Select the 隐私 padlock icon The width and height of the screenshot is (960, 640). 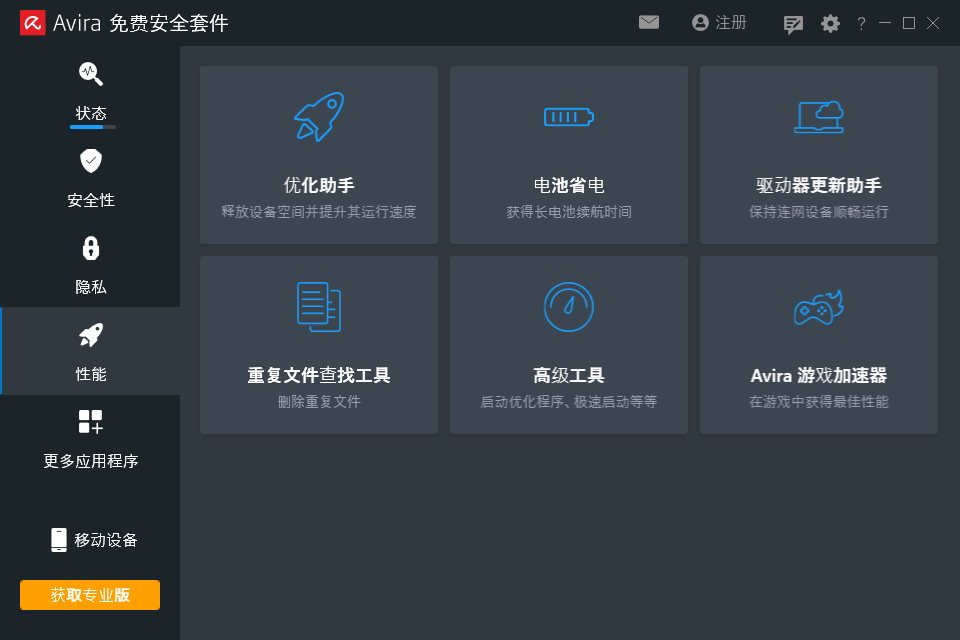point(91,248)
